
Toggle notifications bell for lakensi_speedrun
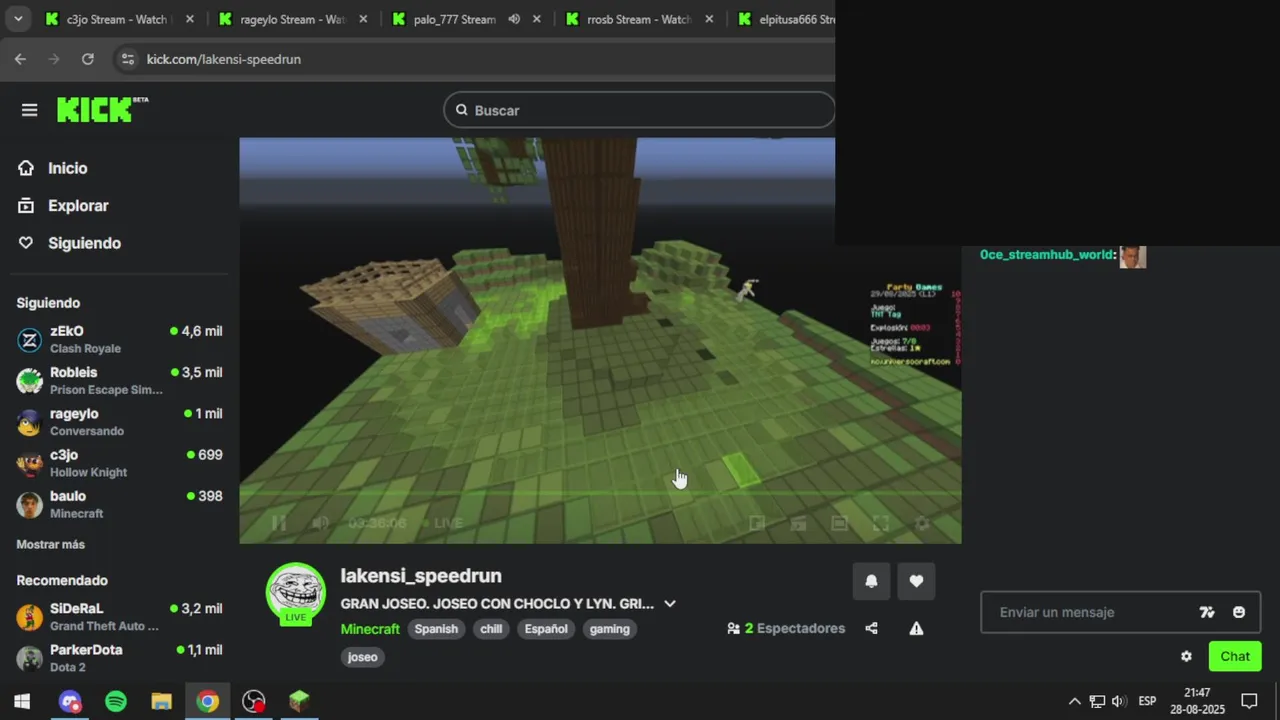coord(871,581)
